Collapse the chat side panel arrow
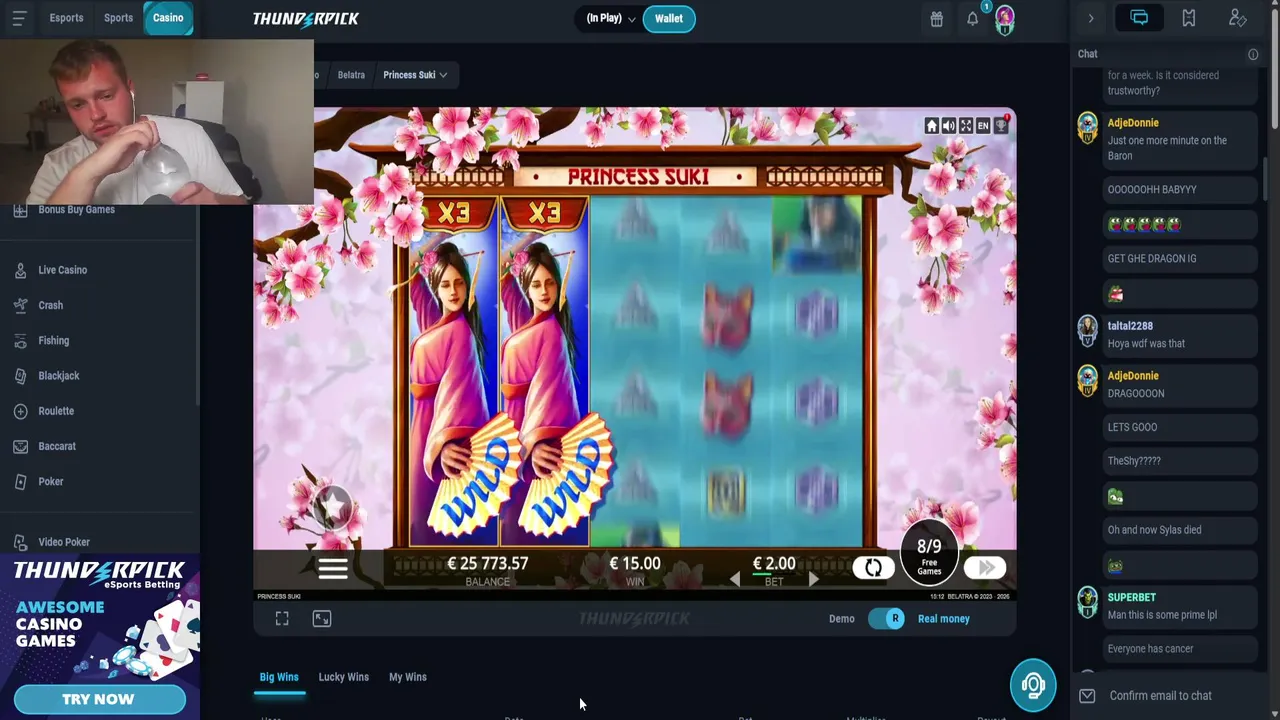The width and height of the screenshot is (1280, 720). coord(1091,18)
